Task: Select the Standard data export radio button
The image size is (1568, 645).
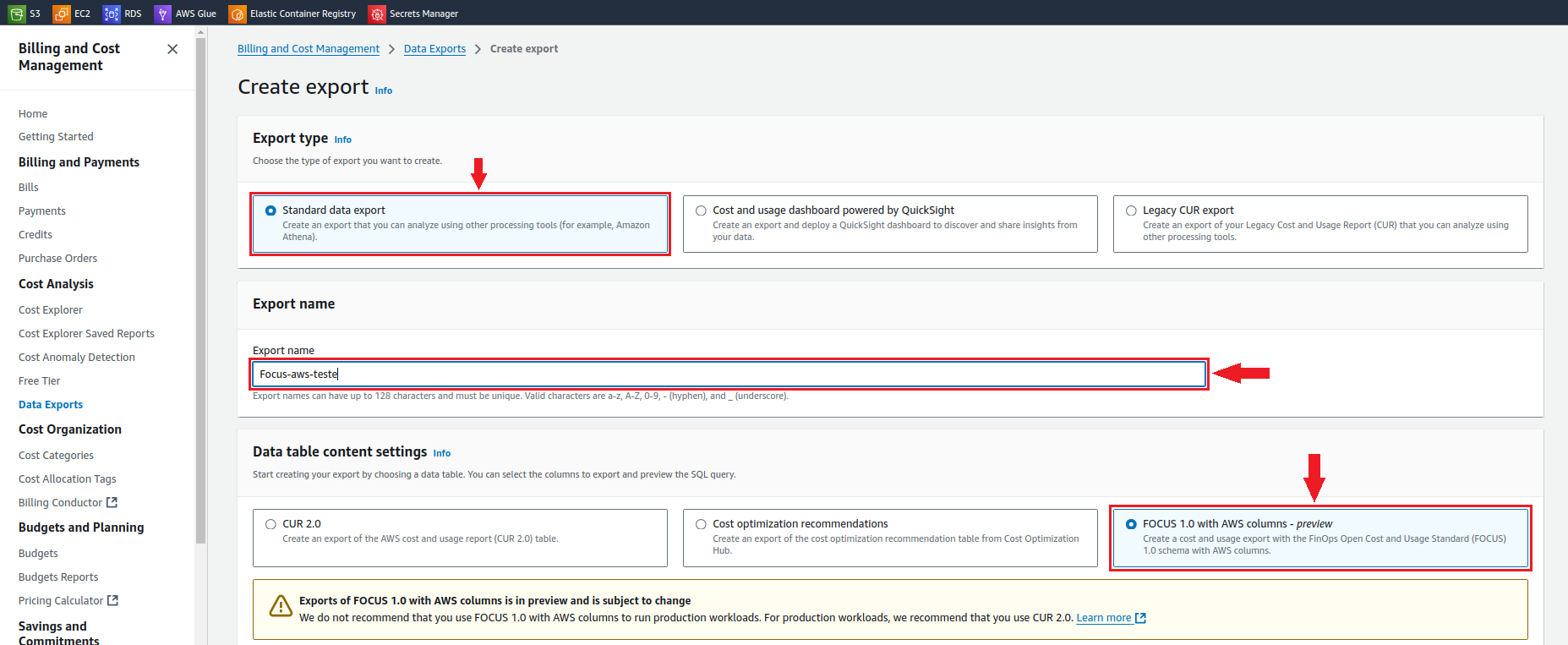Action: tap(270, 210)
